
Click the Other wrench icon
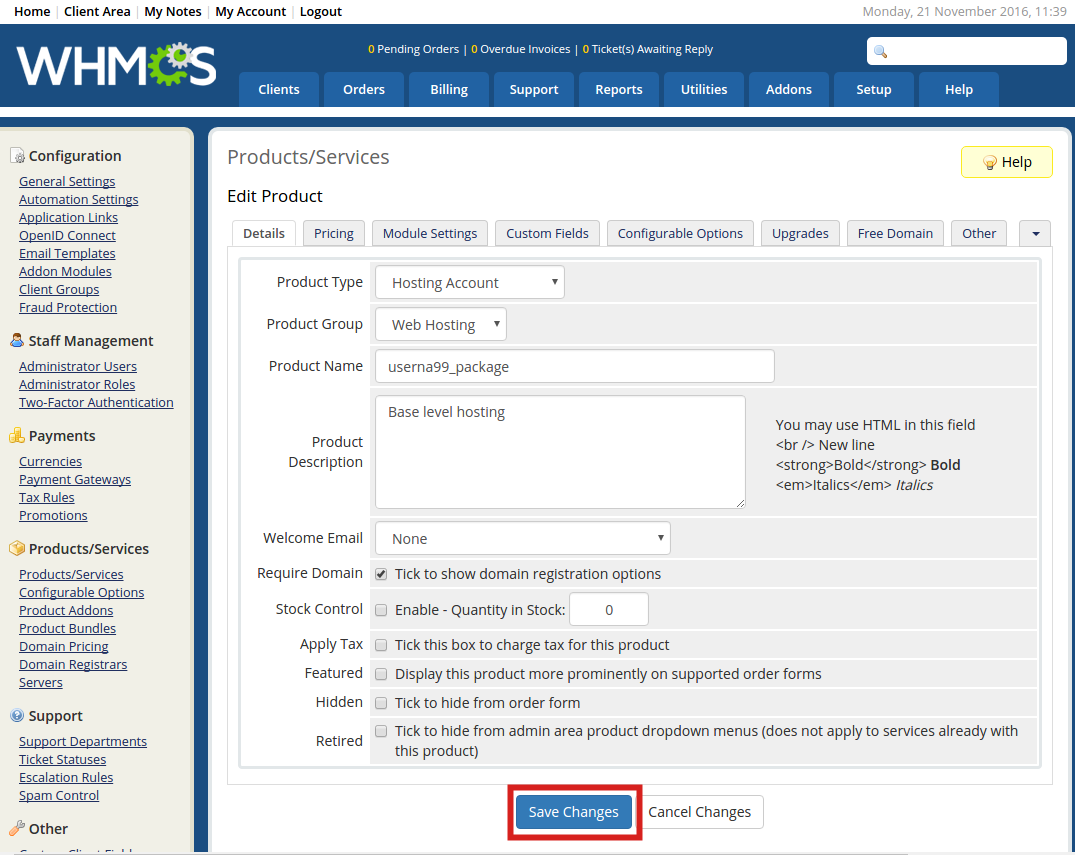(17, 829)
